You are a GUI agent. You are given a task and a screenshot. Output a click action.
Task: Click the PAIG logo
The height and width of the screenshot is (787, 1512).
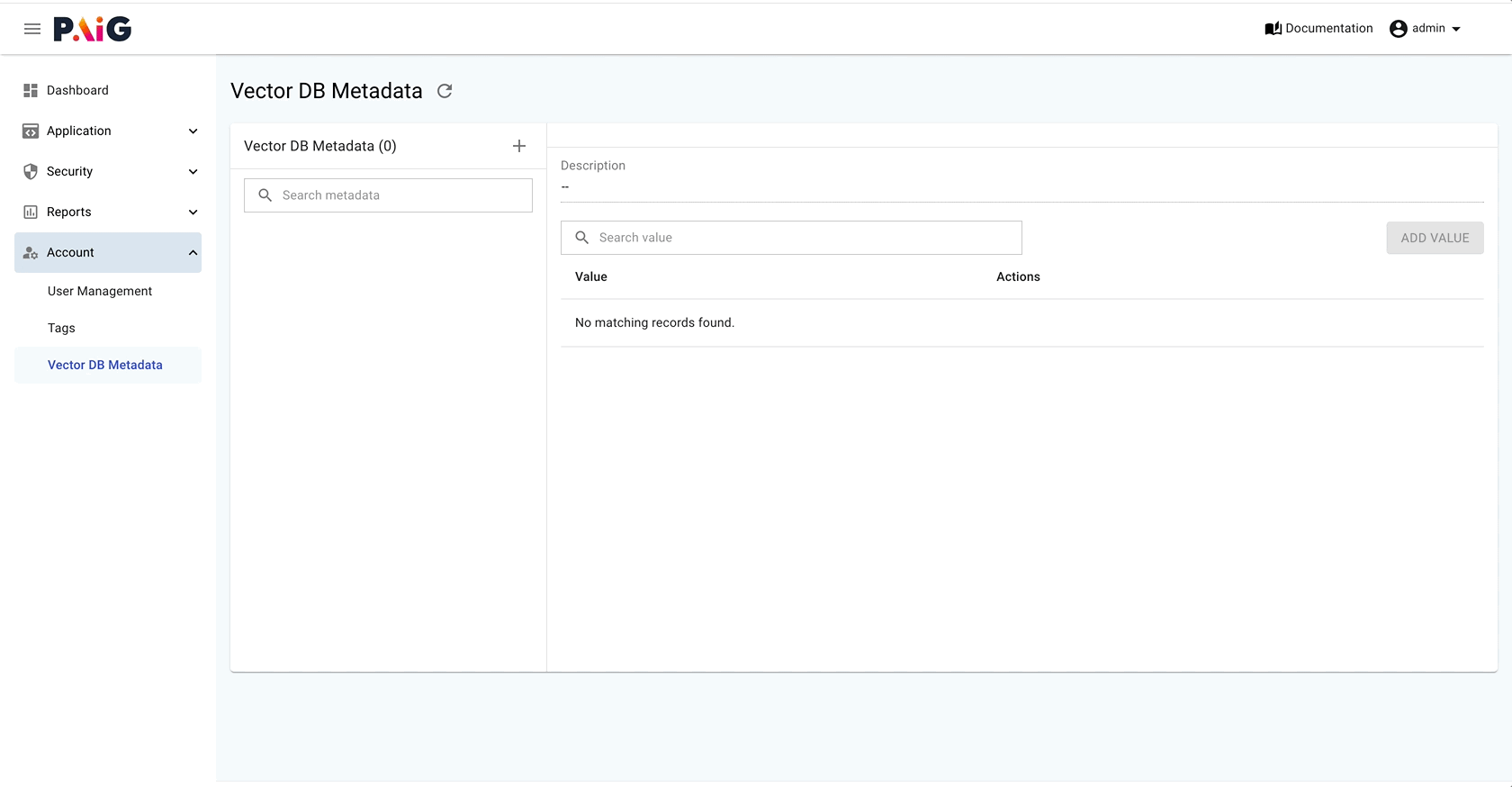pos(93,29)
